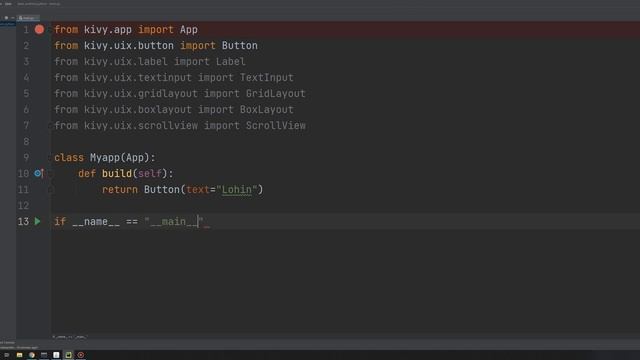This screenshot has width=640, height=360.
Task: Click the breadcrumb text below the editor
Action: (69, 337)
